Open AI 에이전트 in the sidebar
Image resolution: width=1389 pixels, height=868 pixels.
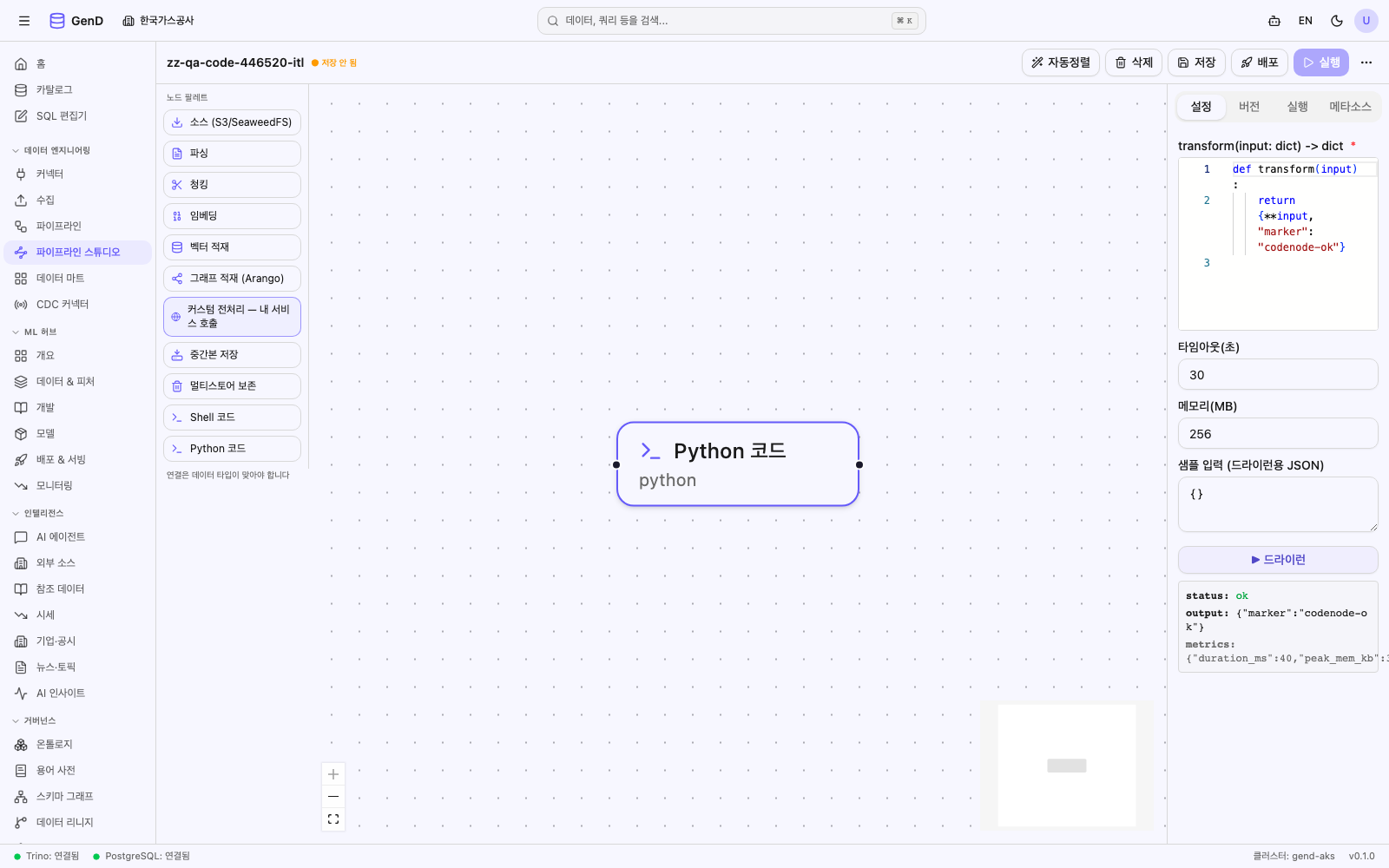78,537
